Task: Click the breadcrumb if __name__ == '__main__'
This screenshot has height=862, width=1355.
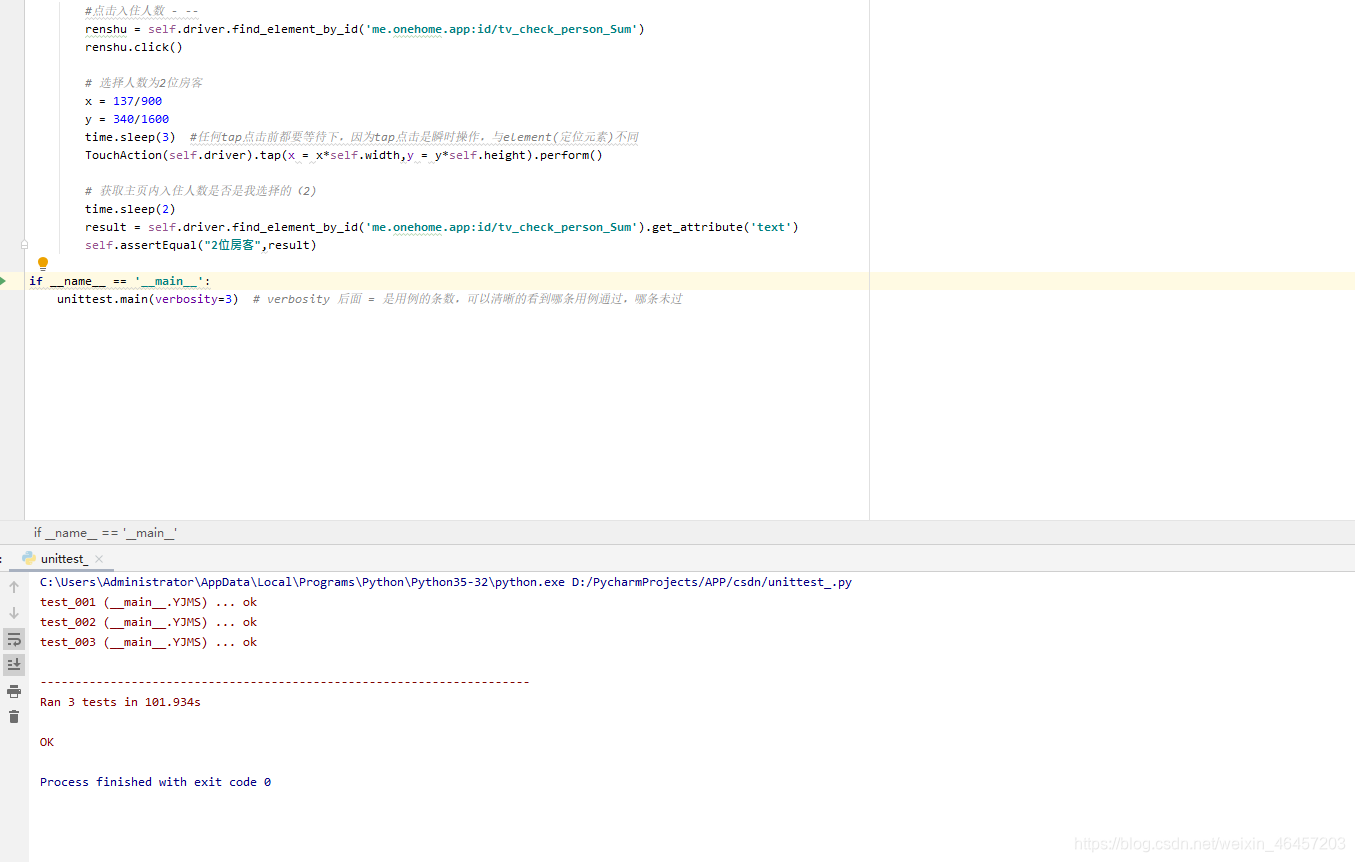Action: 105,533
